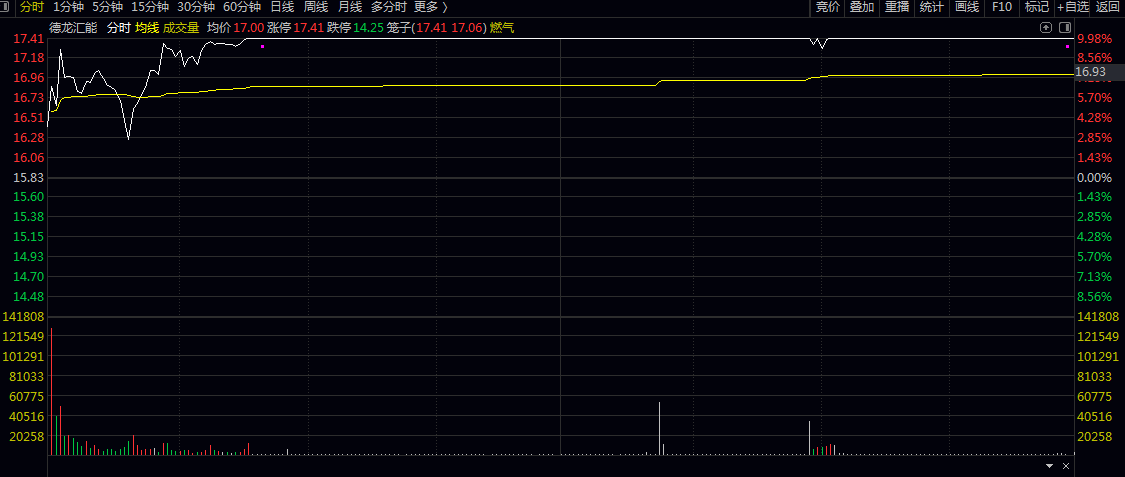This screenshot has height=477, width=1125.
Task: Click the 14.48 bottom price label
Action: click(29, 296)
